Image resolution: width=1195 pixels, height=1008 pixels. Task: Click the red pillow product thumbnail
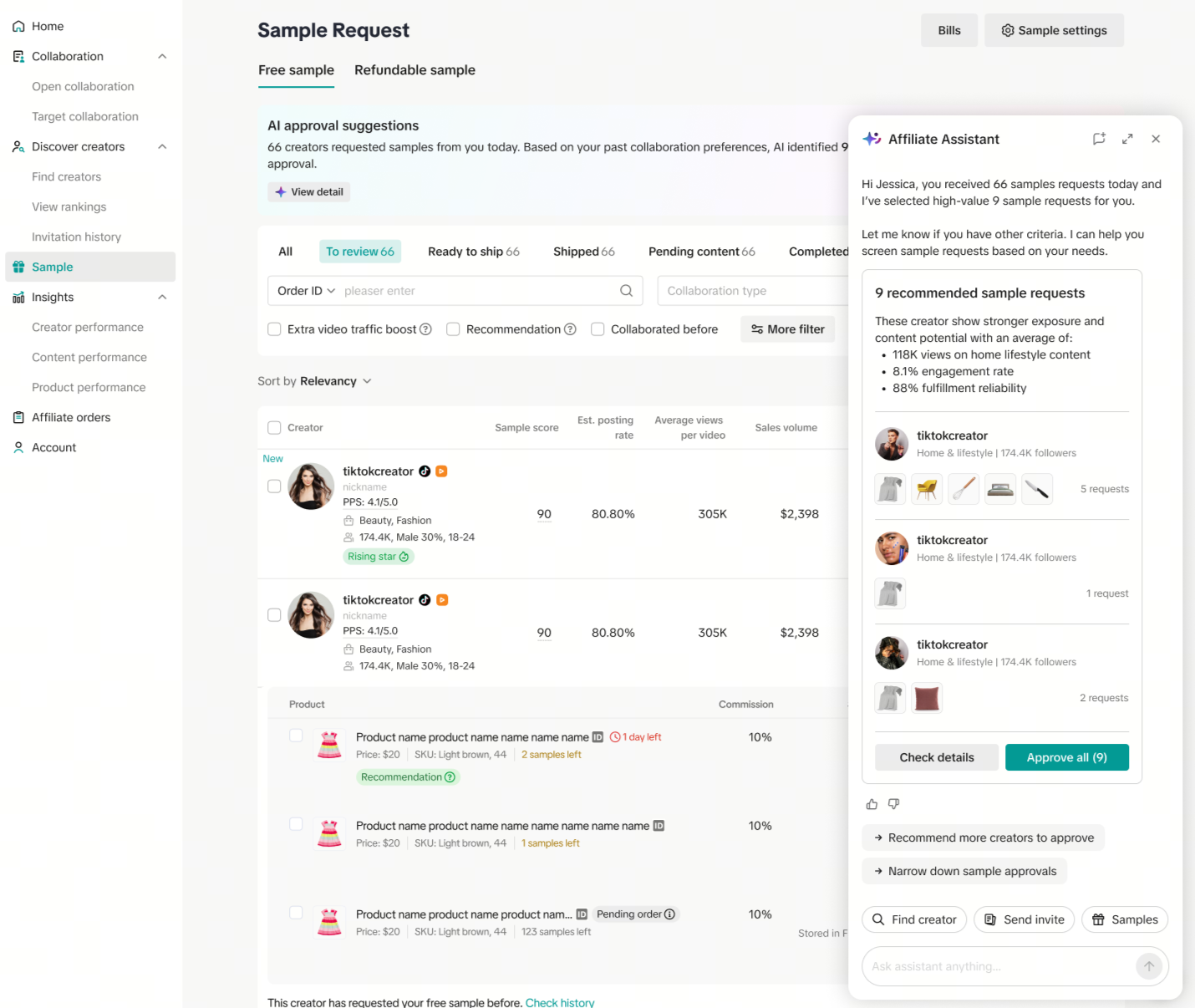[927, 698]
